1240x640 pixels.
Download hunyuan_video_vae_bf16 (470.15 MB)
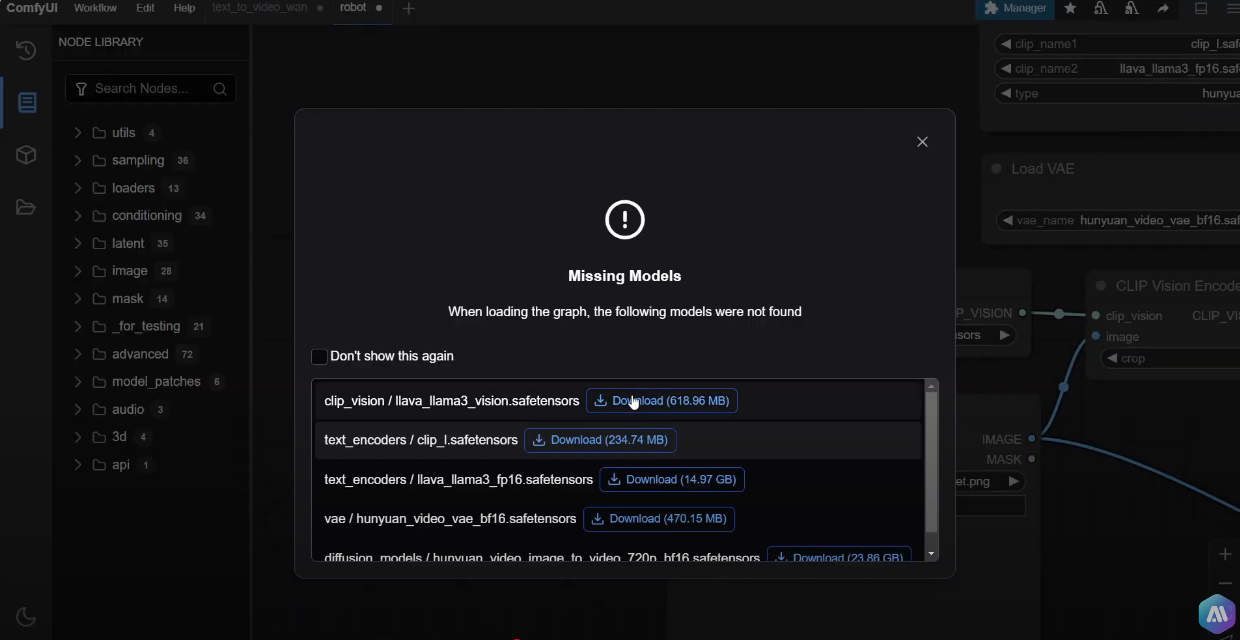coord(659,519)
